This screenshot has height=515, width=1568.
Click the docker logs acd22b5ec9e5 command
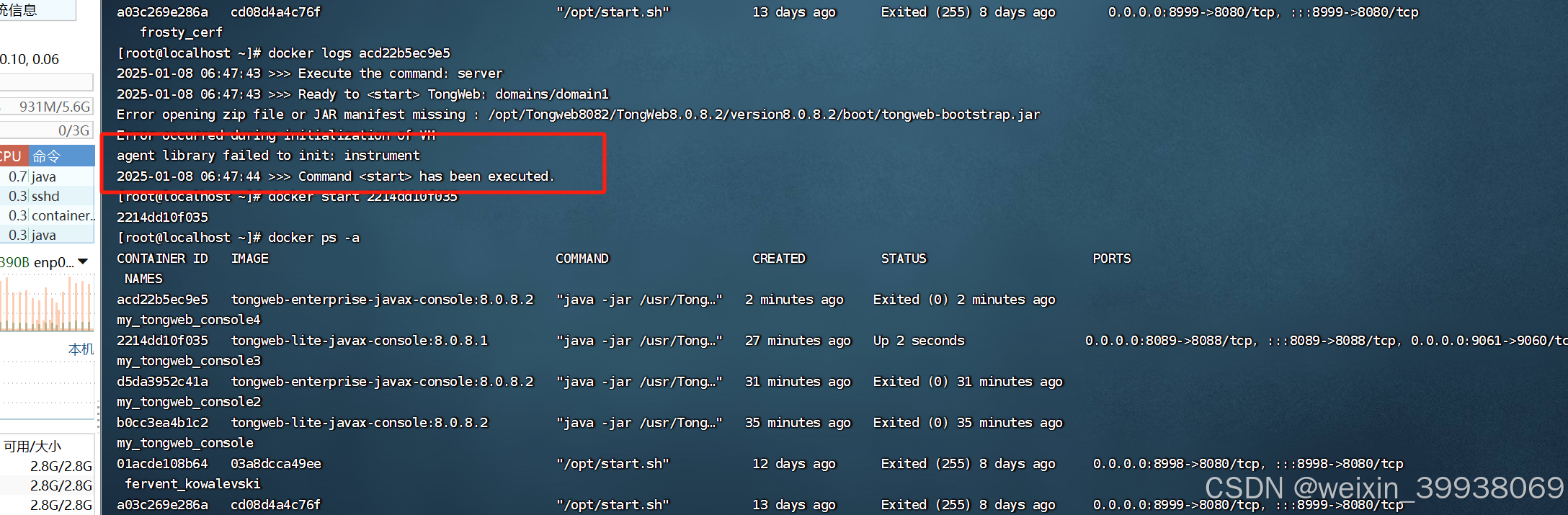(359, 53)
